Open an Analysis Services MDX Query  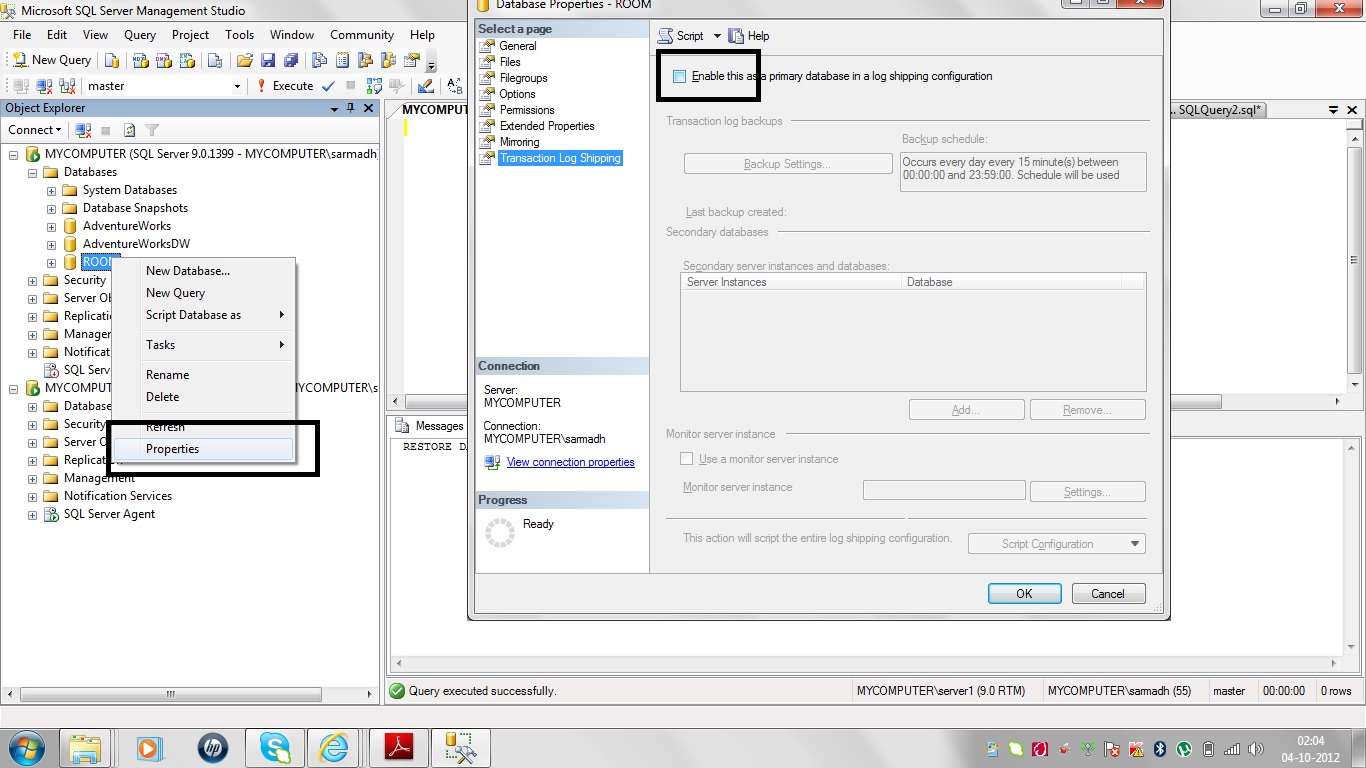(x=141, y=60)
